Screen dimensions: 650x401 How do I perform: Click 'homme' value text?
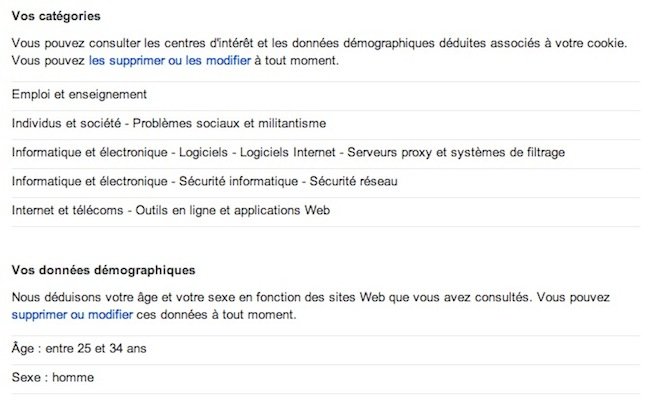pos(73,378)
